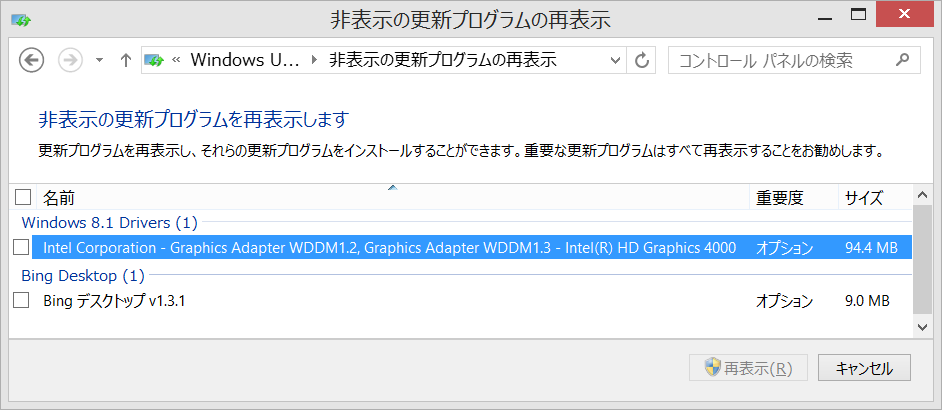Viewport: 942px width, 410px height.
Task: Toggle the select-all checkbox in the header
Action: pyautogui.click(x=23, y=197)
